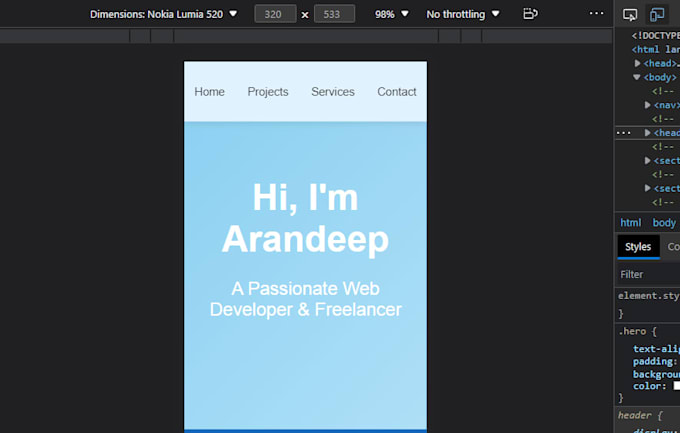Select body in the breadcrumb bar
The height and width of the screenshot is (433, 680).
point(664,223)
